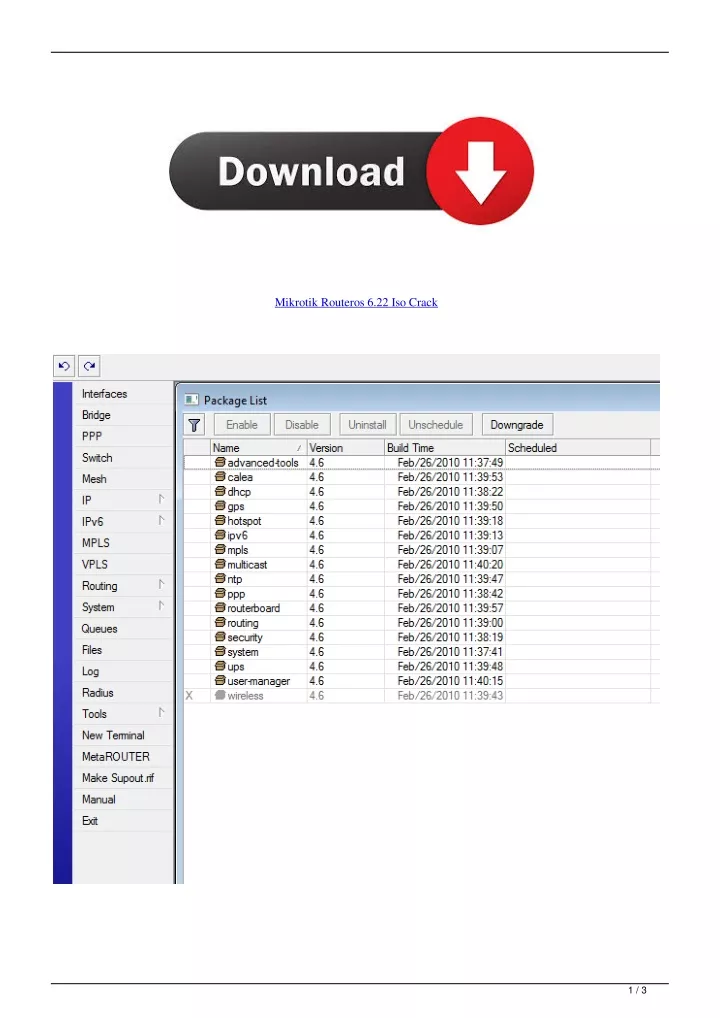Select the ipv6 package icon

(220, 535)
